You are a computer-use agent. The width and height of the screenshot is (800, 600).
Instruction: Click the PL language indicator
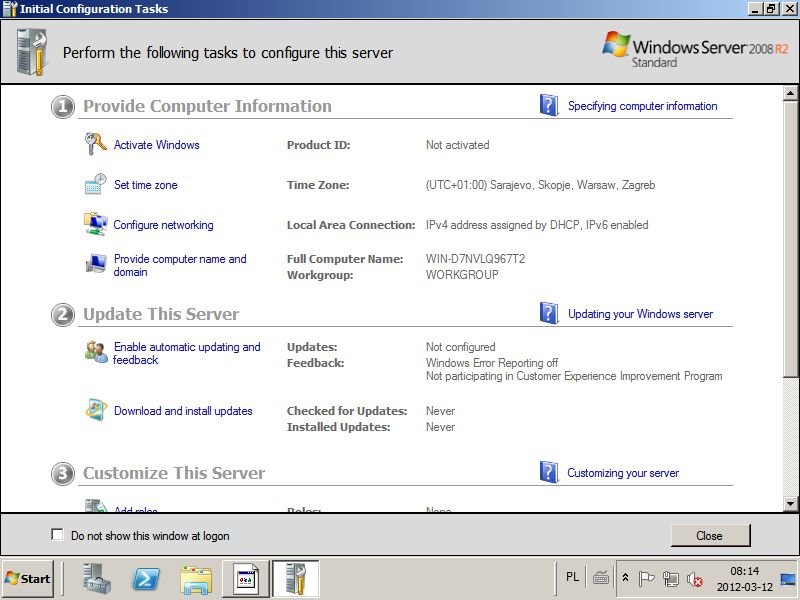click(572, 577)
